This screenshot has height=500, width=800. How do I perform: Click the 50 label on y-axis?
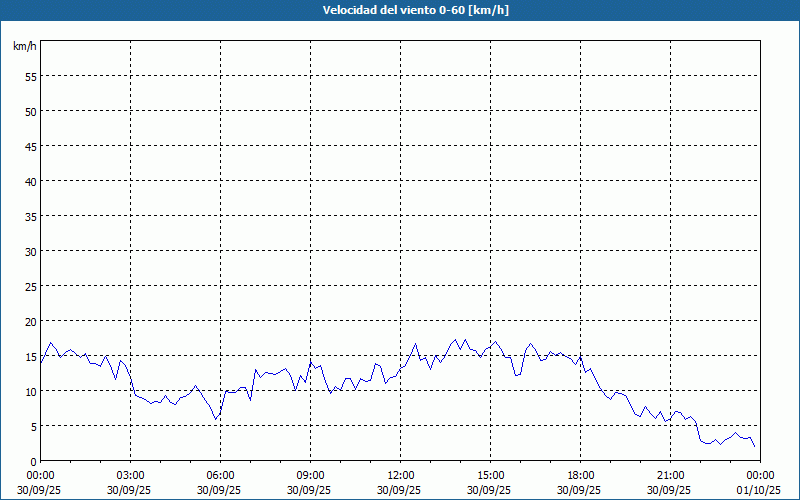(x=30, y=111)
